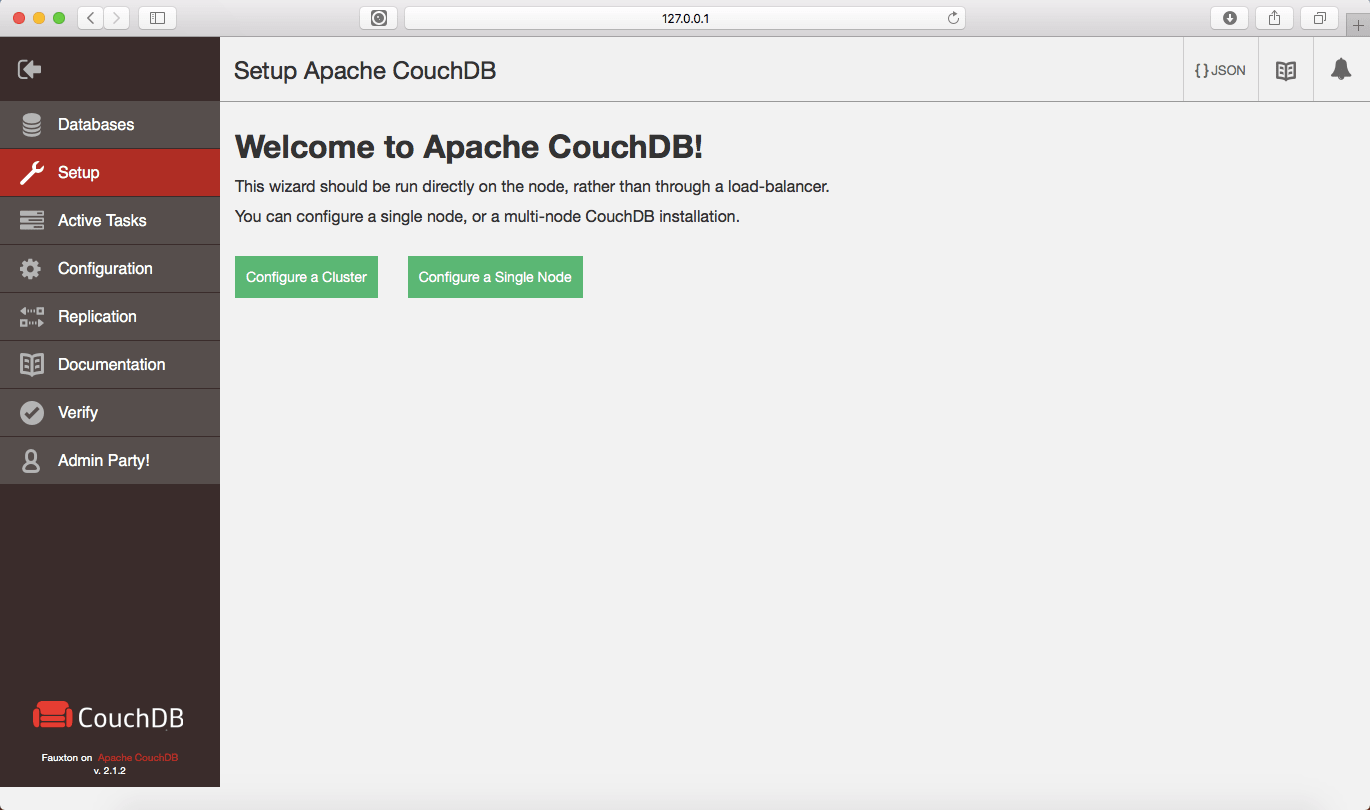Follow the Apache CouchDB footer link
The height and width of the screenshot is (810, 1370).
point(138,758)
